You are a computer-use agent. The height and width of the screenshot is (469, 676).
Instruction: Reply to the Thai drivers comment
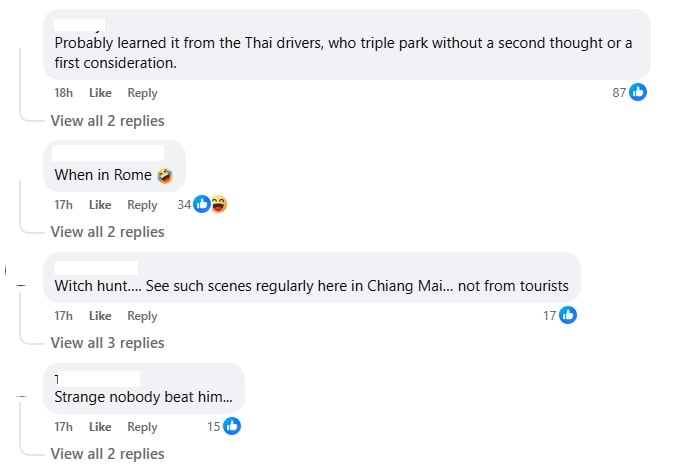click(x=142, y=93)
